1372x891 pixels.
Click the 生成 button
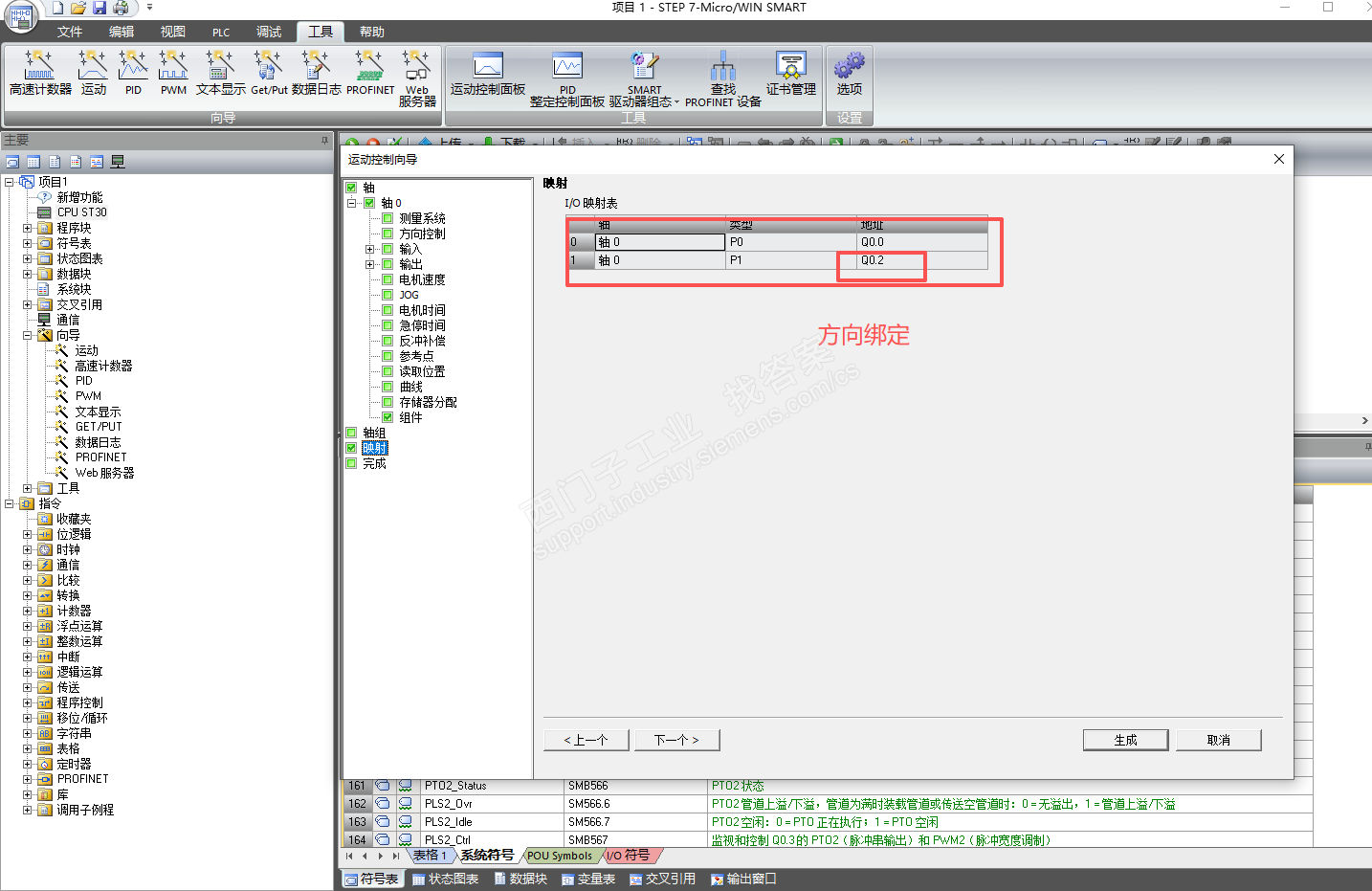[x=1125, y=740]
